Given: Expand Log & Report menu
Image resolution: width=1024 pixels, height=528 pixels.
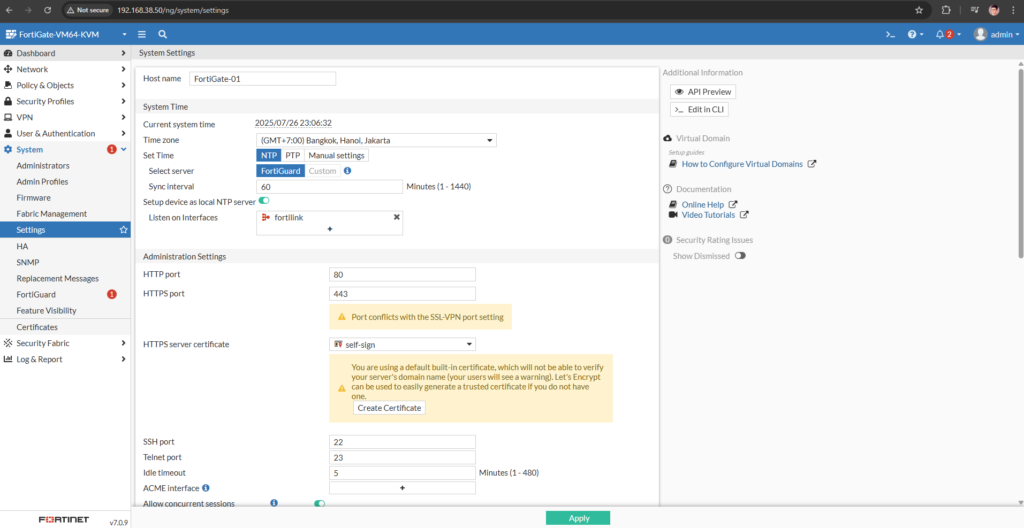Looking at the screenshot, I should [65, 359].
